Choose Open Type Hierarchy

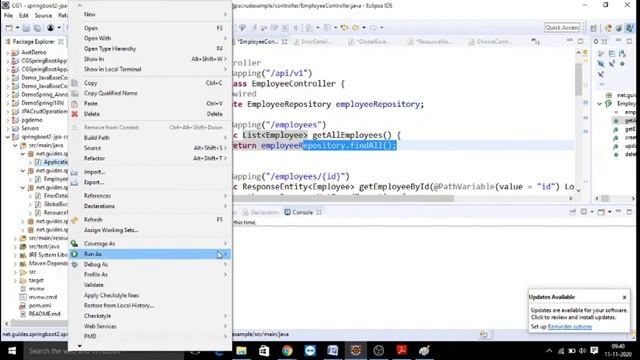click(x=150, y=49)
